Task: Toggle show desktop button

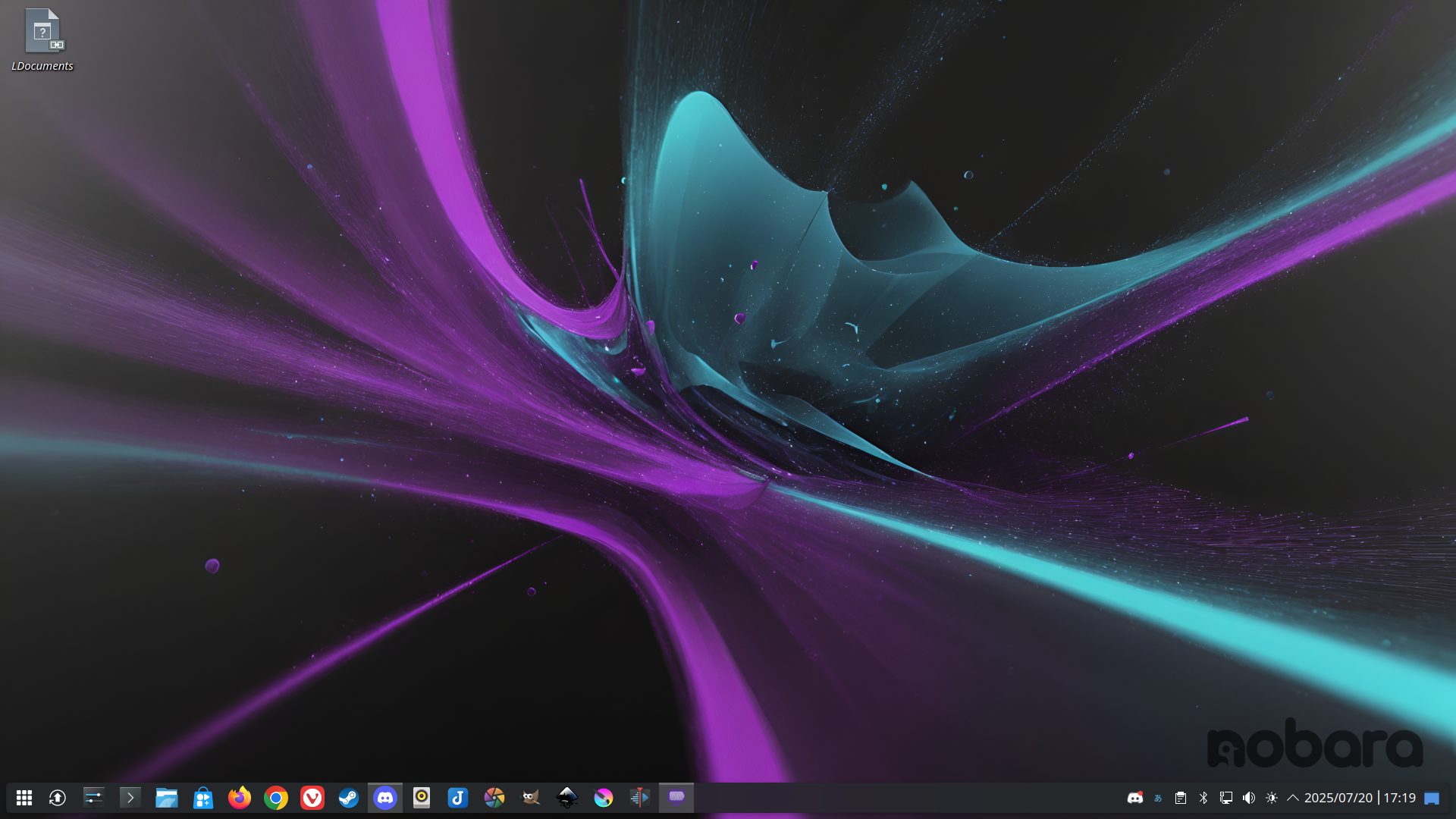Action: (1432, 798)
